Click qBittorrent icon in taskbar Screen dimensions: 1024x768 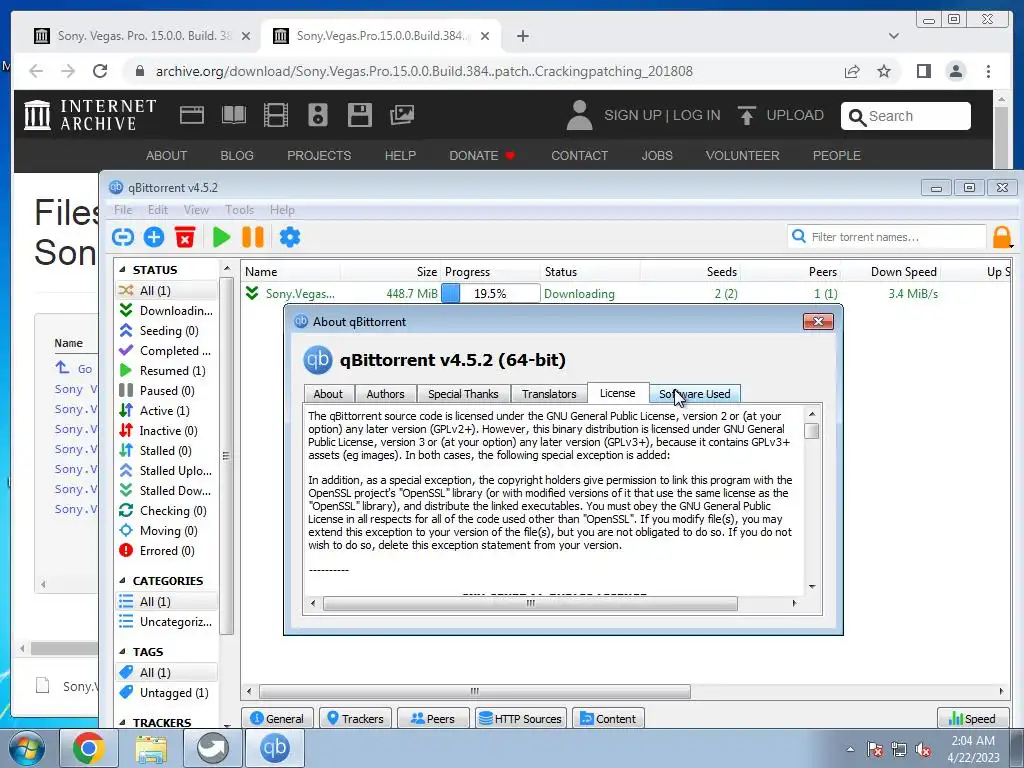pyautogui.click(x=274, y=748)
